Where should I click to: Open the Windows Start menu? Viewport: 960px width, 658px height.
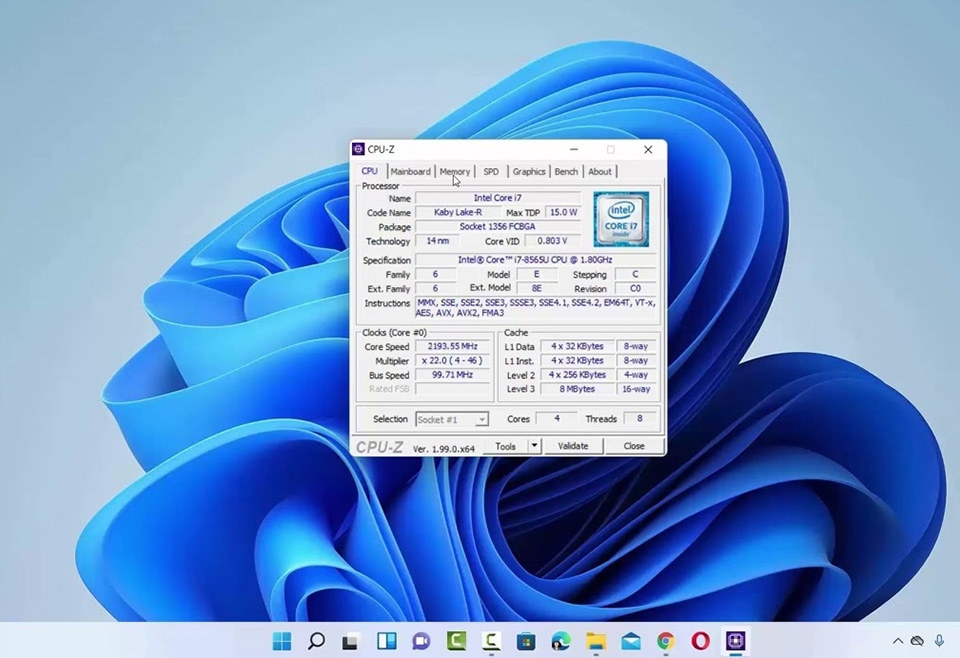pyautogui.click(x=282, y=641)
